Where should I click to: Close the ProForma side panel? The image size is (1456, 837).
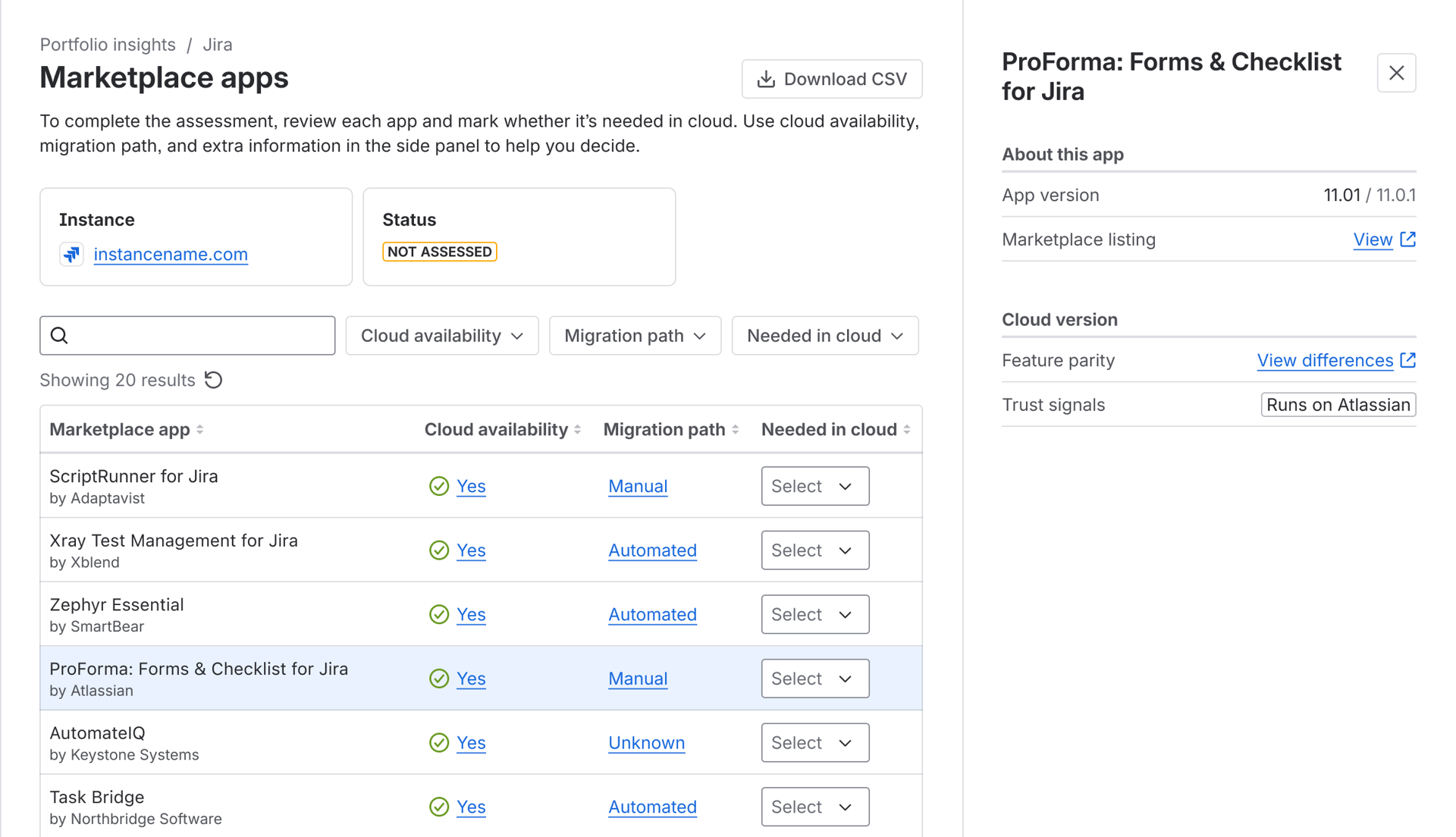1396,73
